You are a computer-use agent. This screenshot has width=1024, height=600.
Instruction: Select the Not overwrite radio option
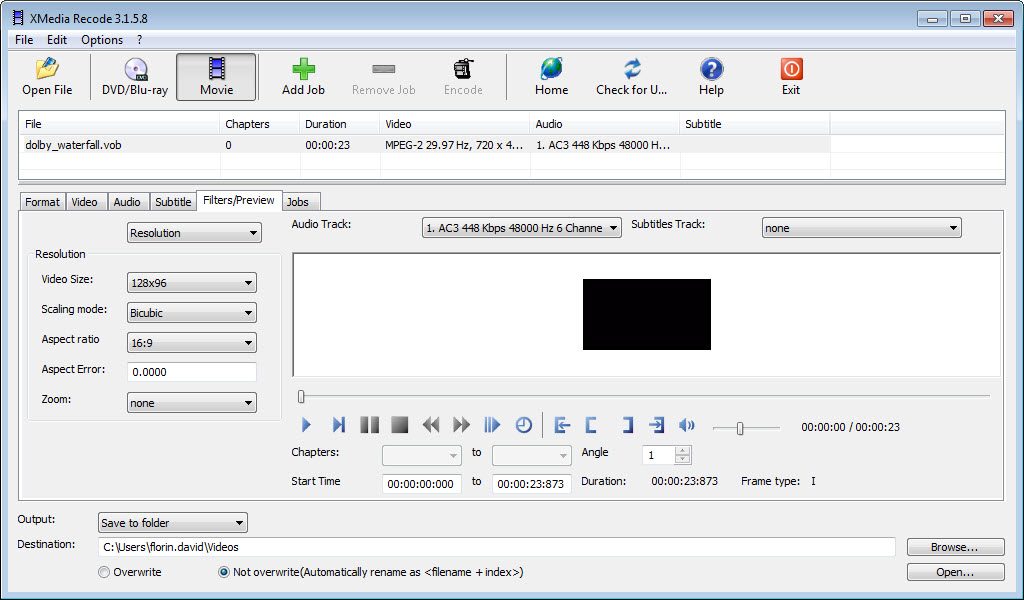(224, 572)
